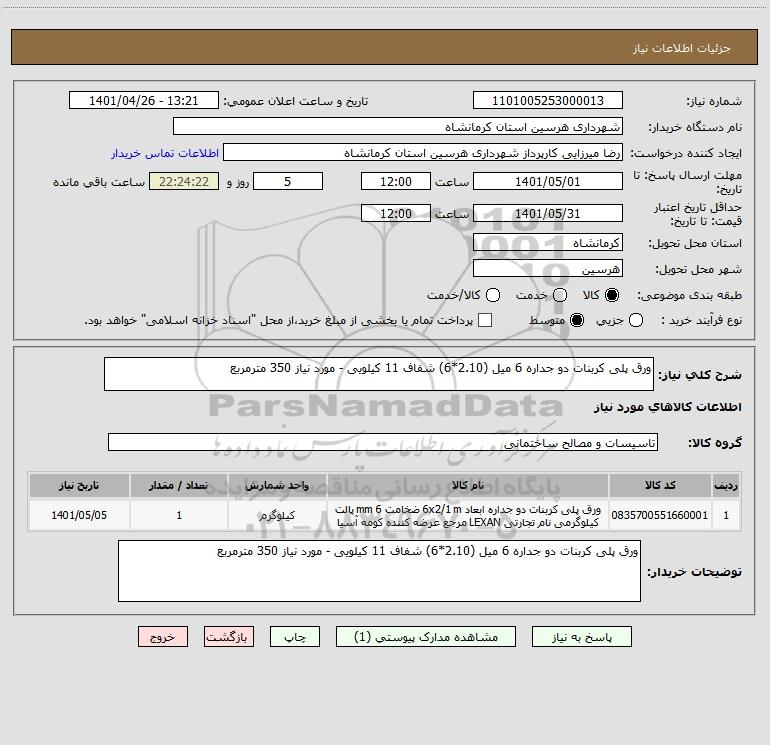Open مشاهده مدارک پیوستی (1) button
The height and width of the screenshot is (745, 770).
426,637
